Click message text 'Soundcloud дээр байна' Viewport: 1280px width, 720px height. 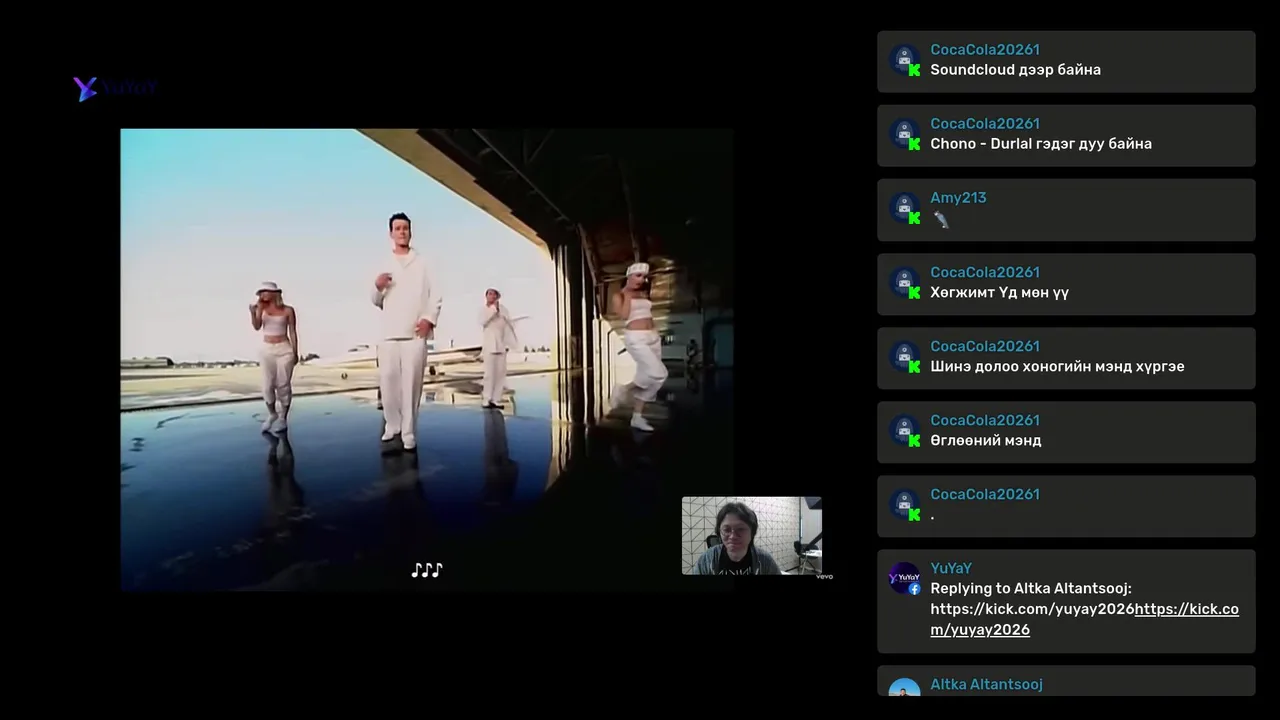1015,70
